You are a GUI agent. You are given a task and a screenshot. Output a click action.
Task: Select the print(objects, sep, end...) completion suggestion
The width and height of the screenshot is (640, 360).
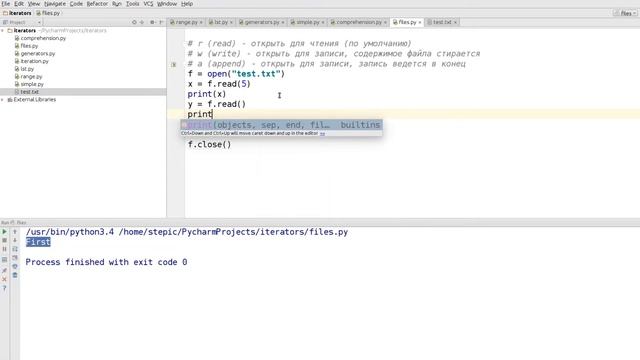pos(282,125)
